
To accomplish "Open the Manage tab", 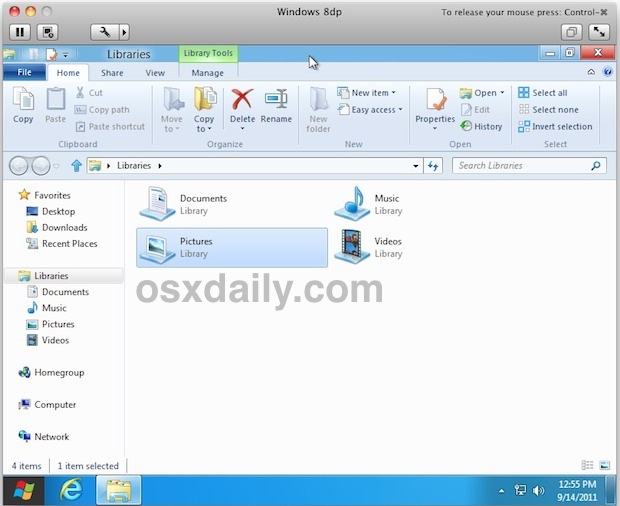I will 208,73.
